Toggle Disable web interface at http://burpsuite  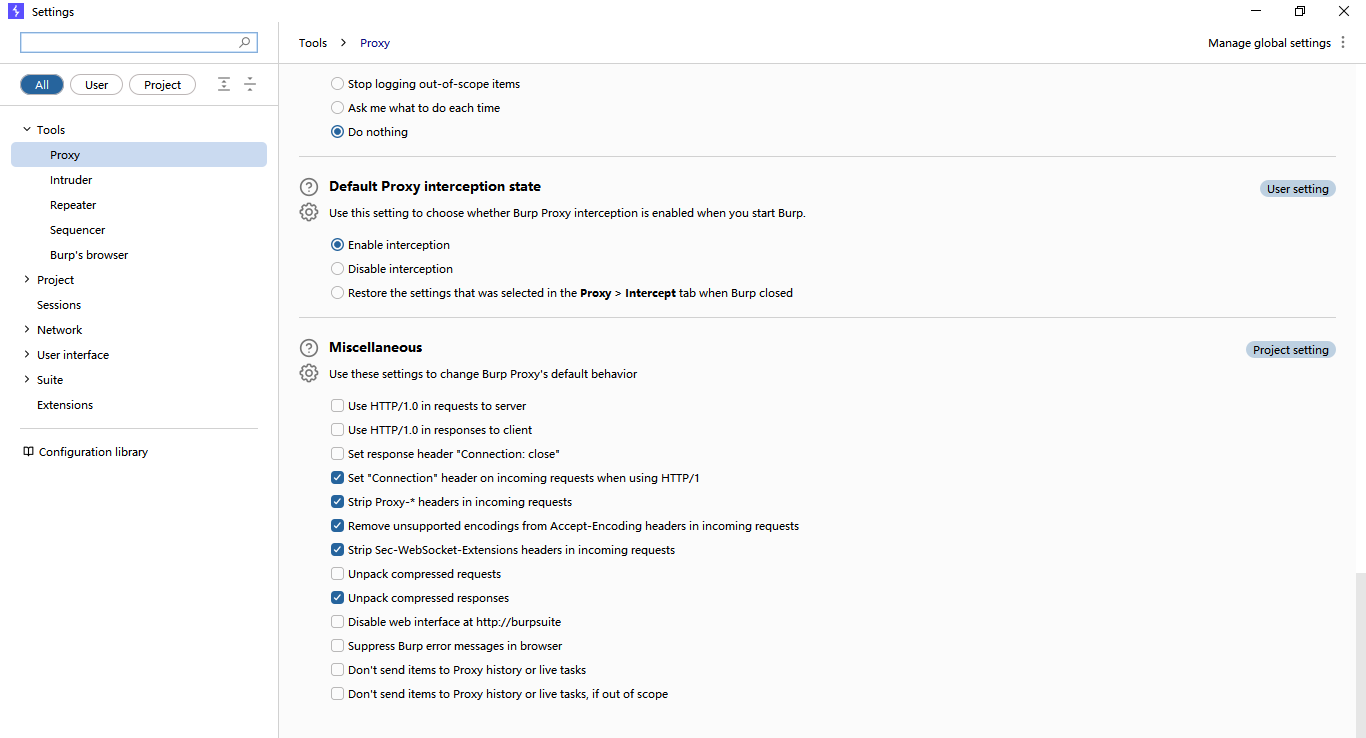(337, 622)
